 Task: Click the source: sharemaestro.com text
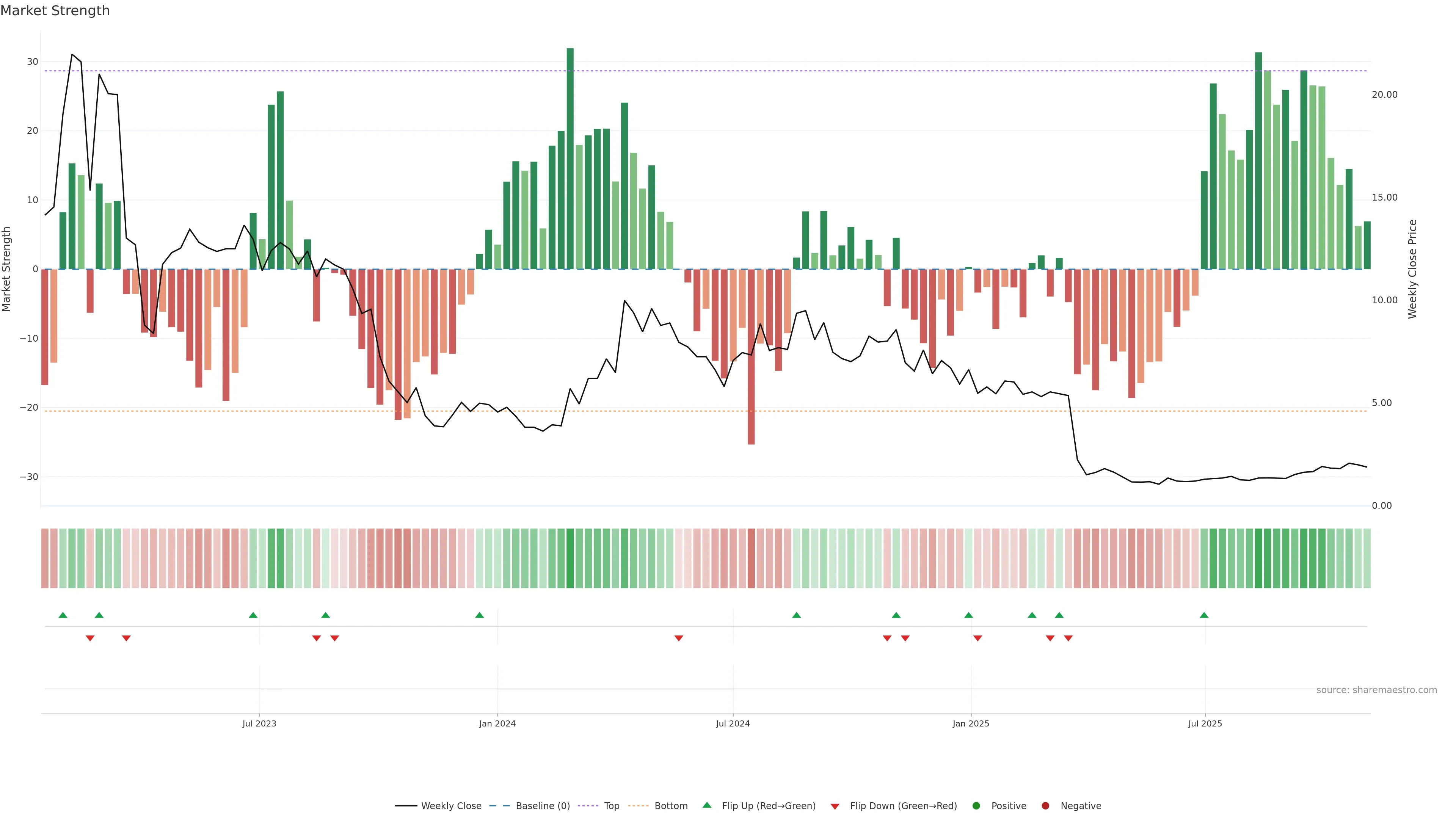pos(1376,690)
